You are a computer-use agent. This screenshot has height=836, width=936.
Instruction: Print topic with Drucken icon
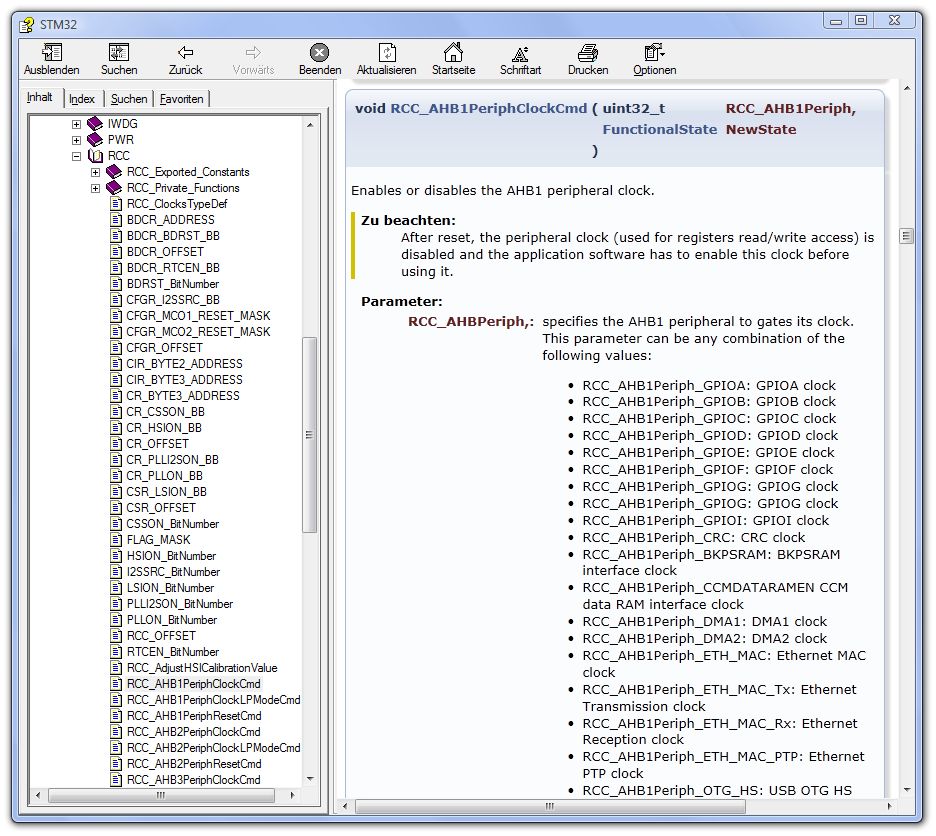[587, 53]
